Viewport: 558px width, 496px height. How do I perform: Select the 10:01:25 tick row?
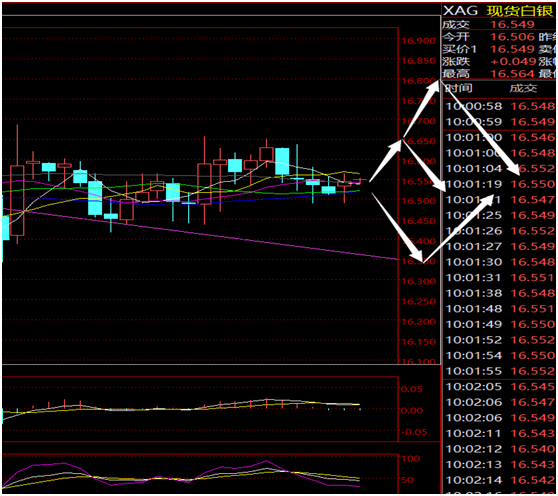(500, 215)
